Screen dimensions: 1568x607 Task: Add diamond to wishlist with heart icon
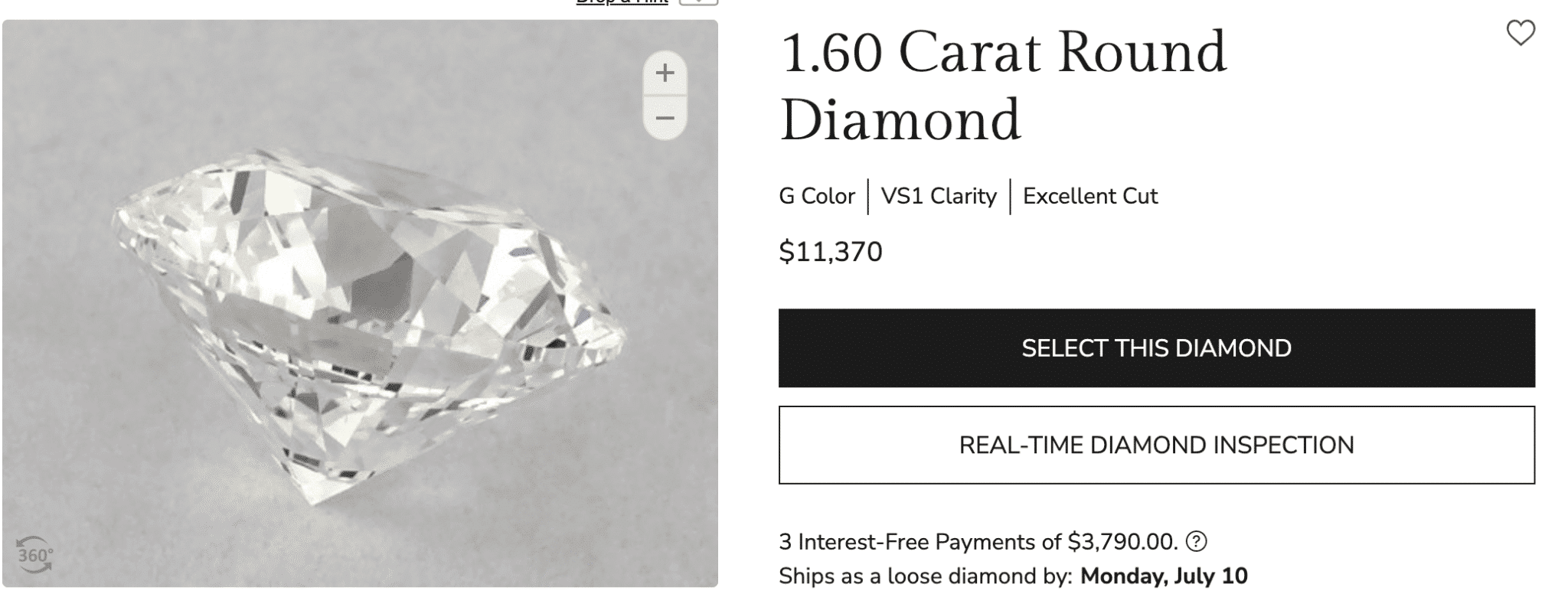click(x=1520, y=33)
